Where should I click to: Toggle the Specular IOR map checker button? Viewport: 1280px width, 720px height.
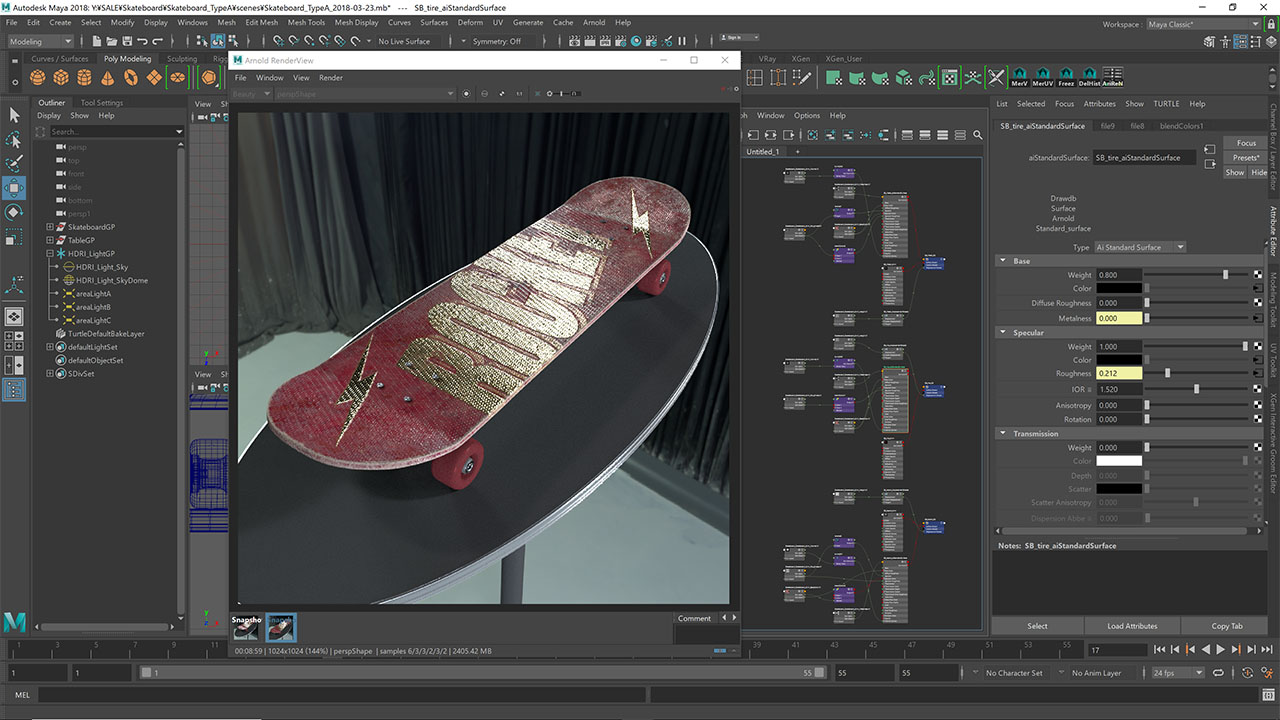[1258, 389]
